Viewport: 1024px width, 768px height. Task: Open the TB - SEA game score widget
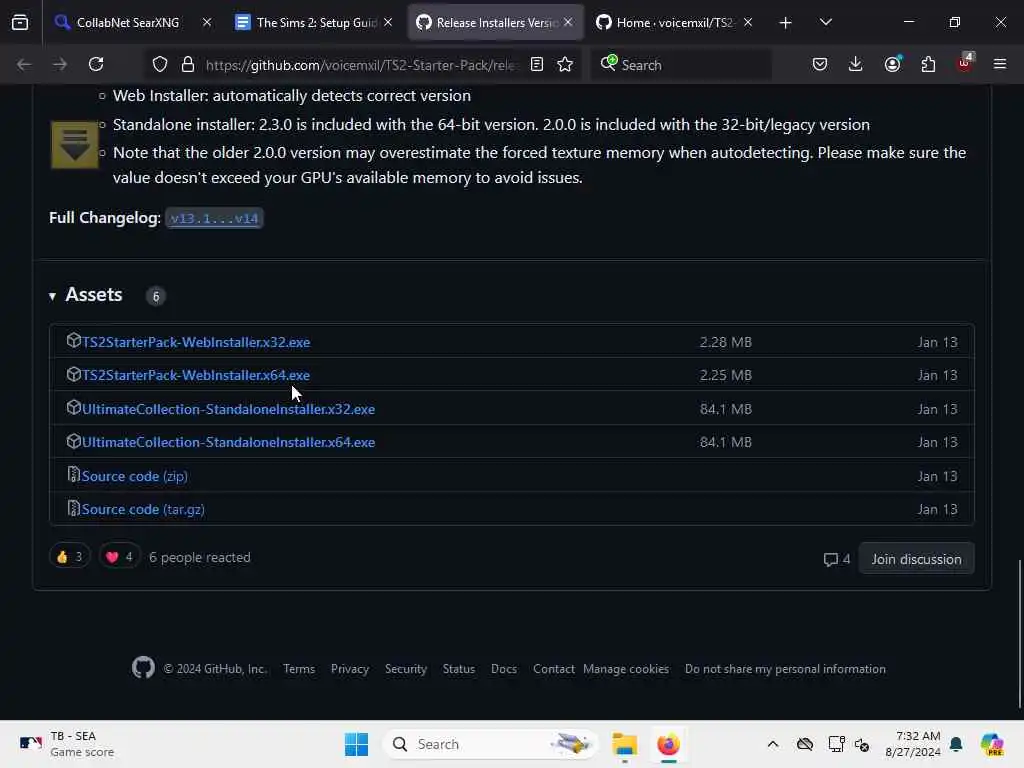(x=67, y=744)
